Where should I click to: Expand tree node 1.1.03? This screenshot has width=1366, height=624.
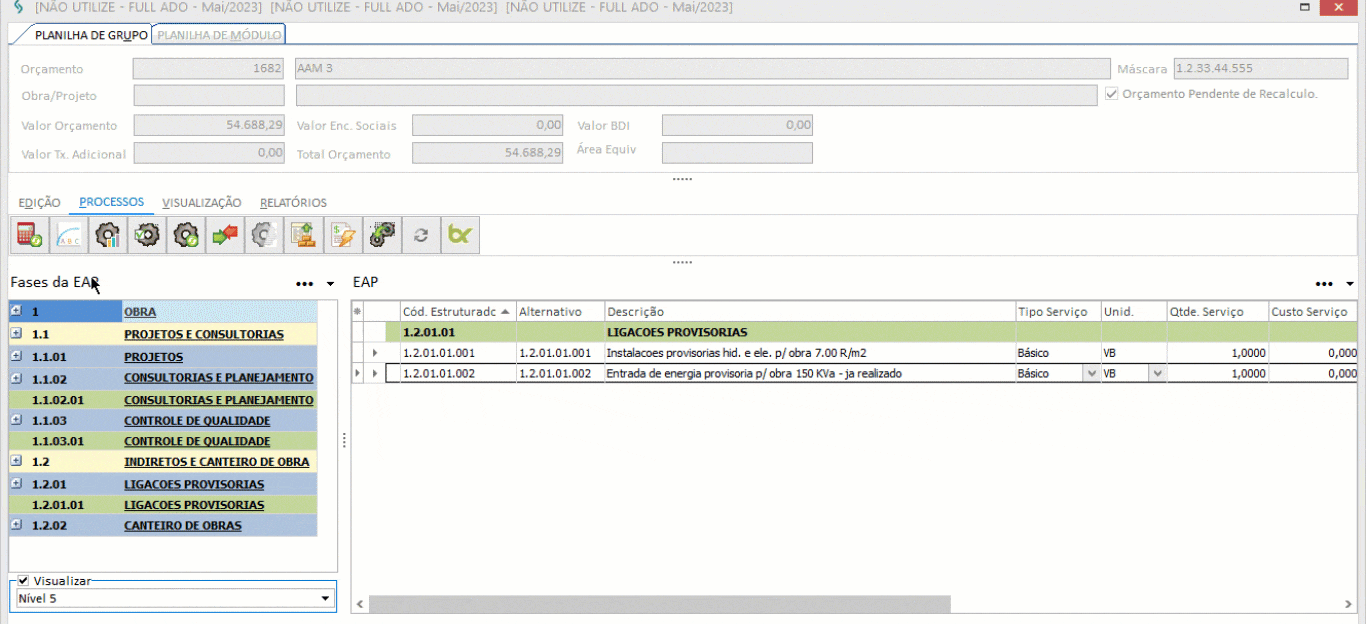click(16, 420)
